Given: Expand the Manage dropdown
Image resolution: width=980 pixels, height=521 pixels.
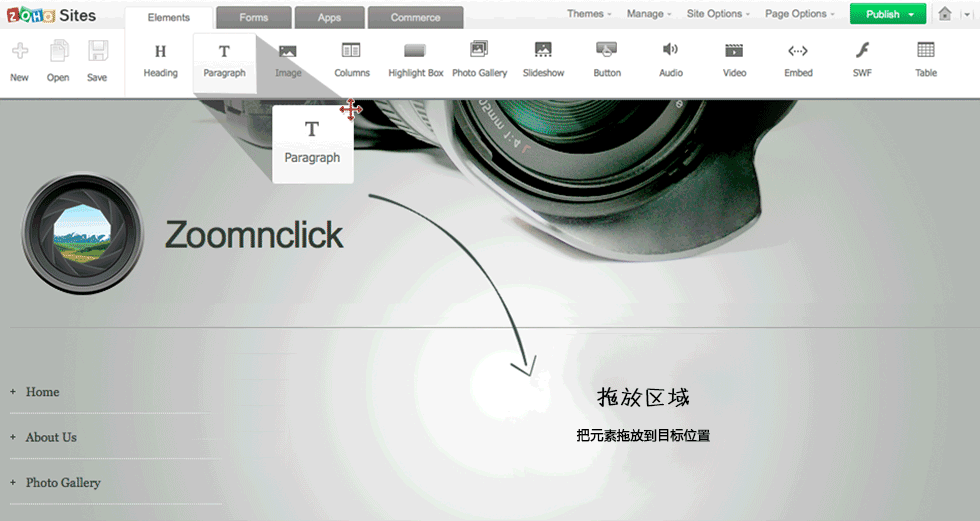Looking at the screenshot, I should (x=649, y=14).
